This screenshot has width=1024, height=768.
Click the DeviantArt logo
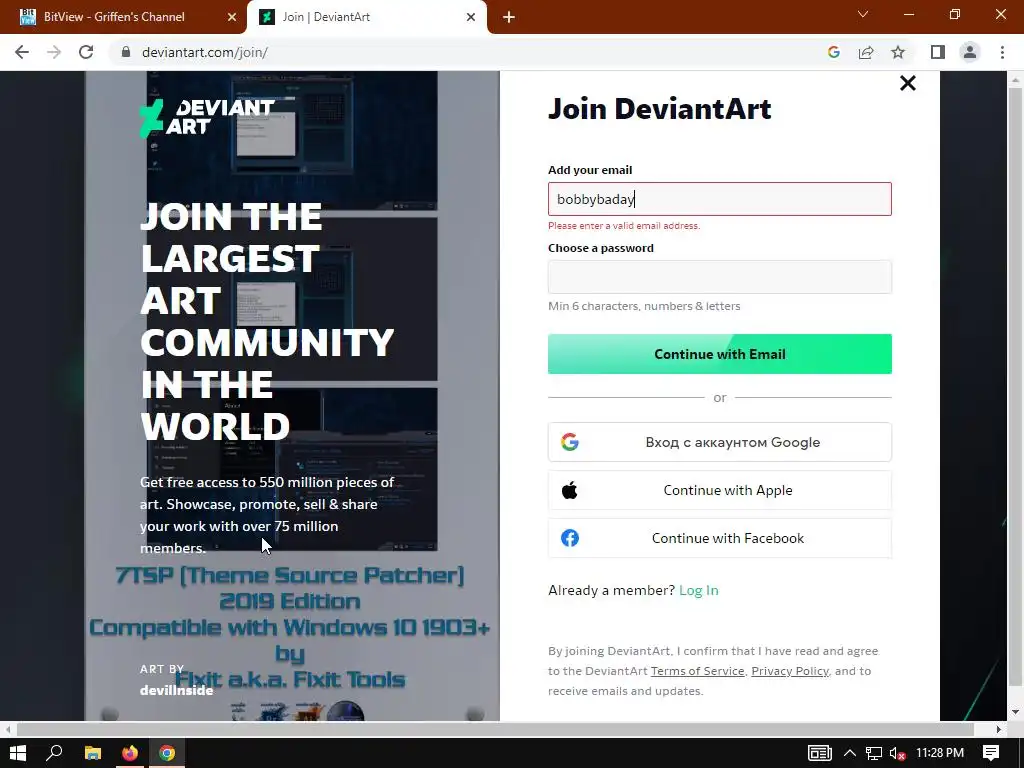207,118
